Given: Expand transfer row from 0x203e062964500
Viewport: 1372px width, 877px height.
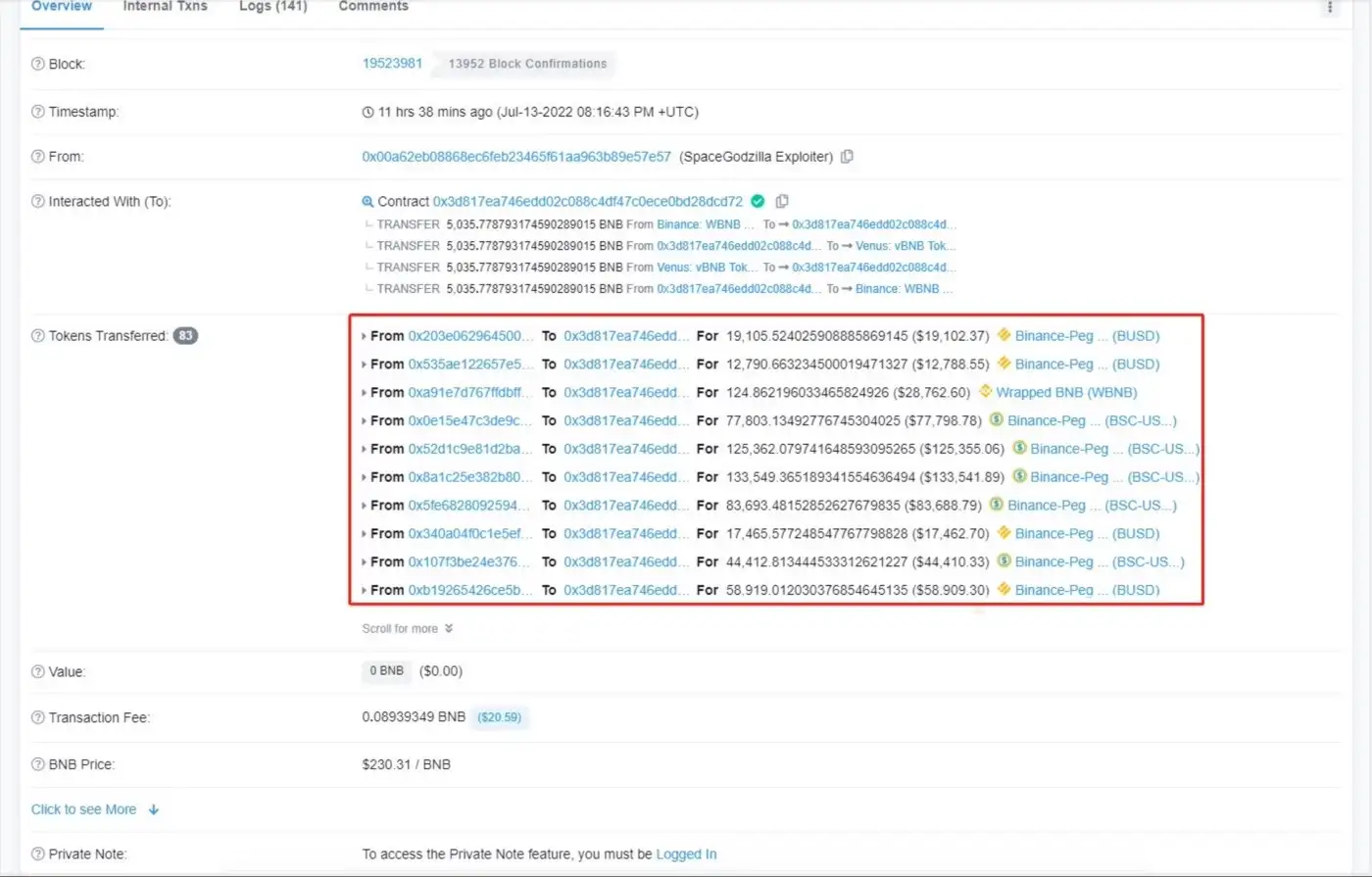Looking at the screenshot, I should tap(365, 336).
